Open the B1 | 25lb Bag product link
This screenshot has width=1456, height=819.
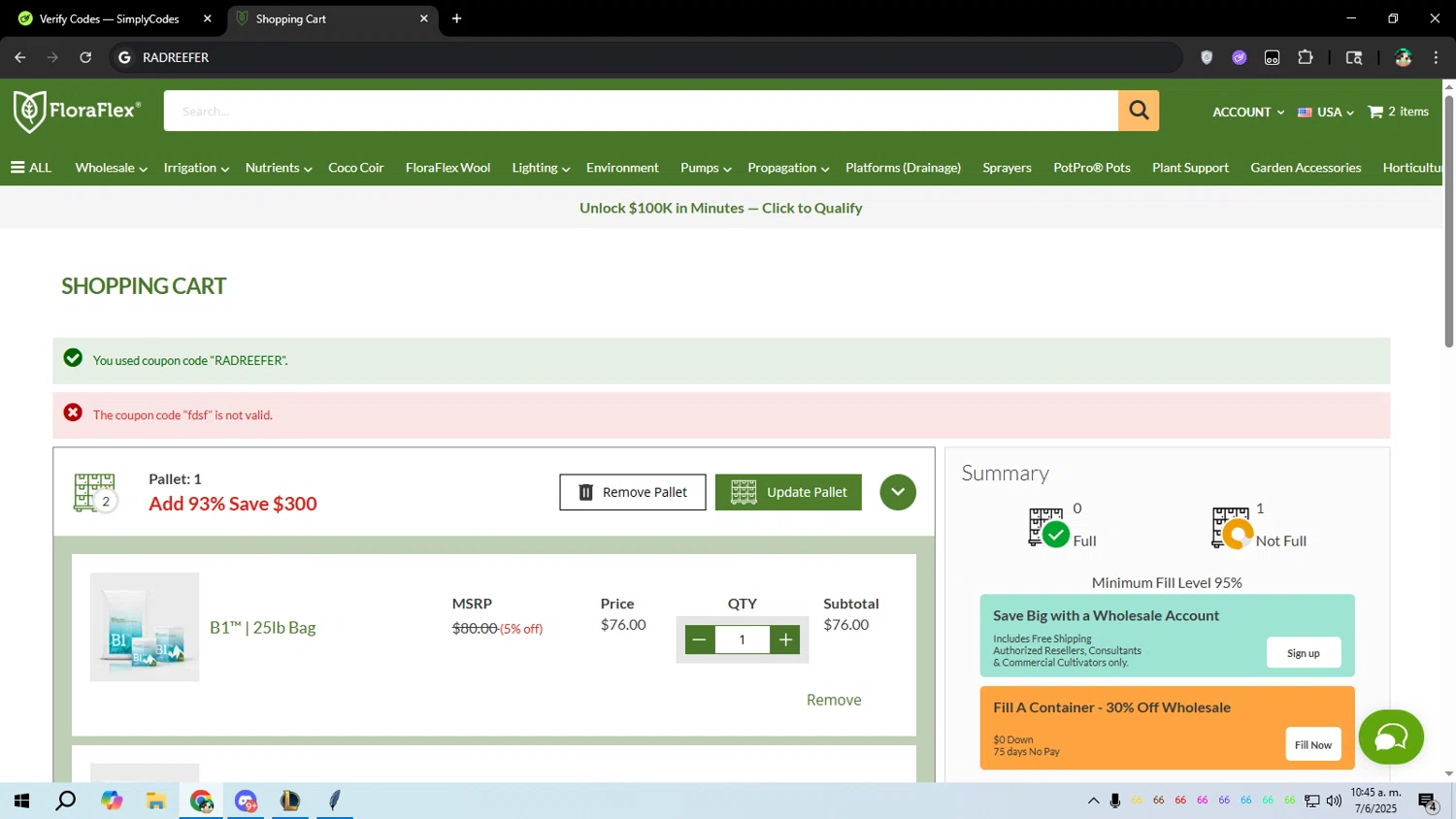263,628
